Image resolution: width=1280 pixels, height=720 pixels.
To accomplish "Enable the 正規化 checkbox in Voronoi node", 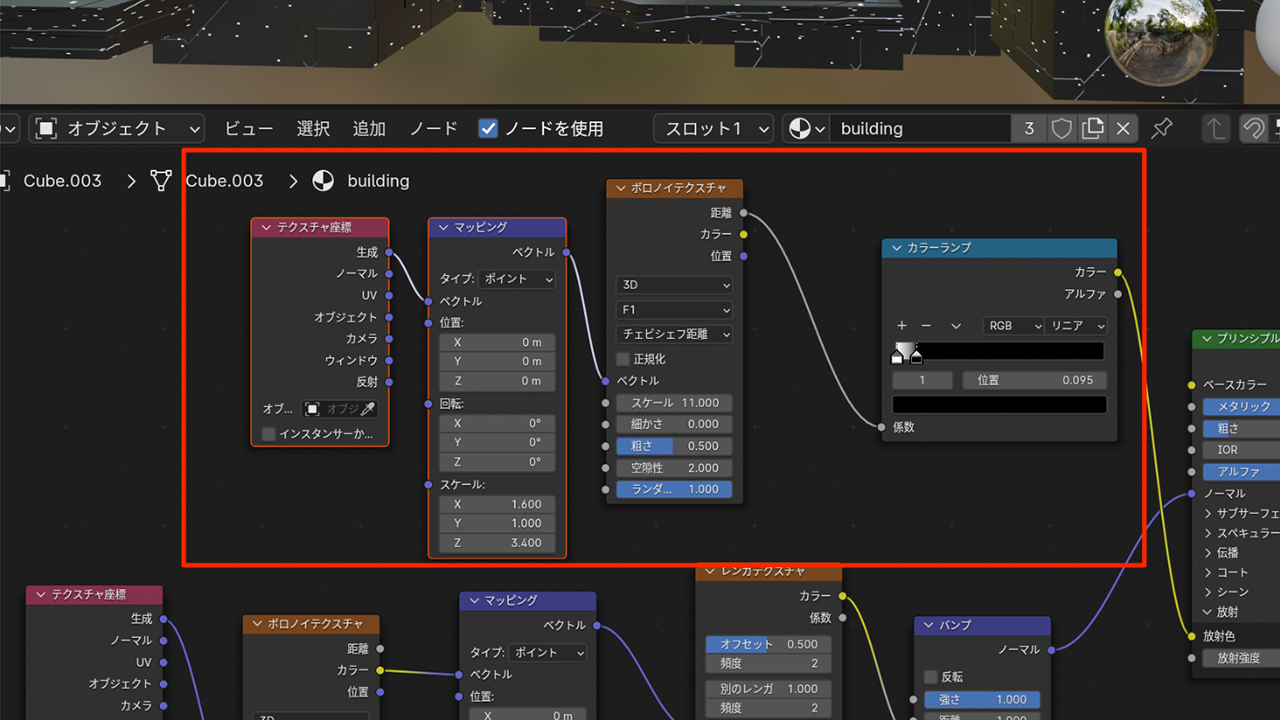I will [623, 359].
